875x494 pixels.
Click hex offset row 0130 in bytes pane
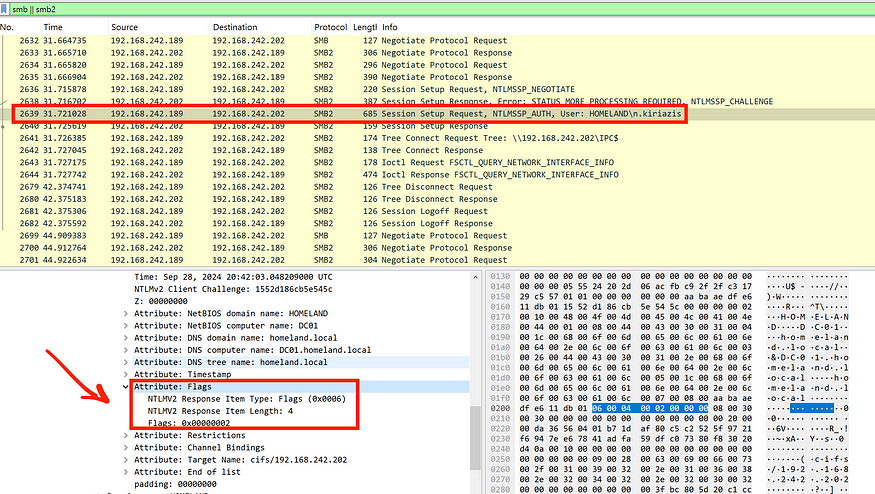[501, 276]
